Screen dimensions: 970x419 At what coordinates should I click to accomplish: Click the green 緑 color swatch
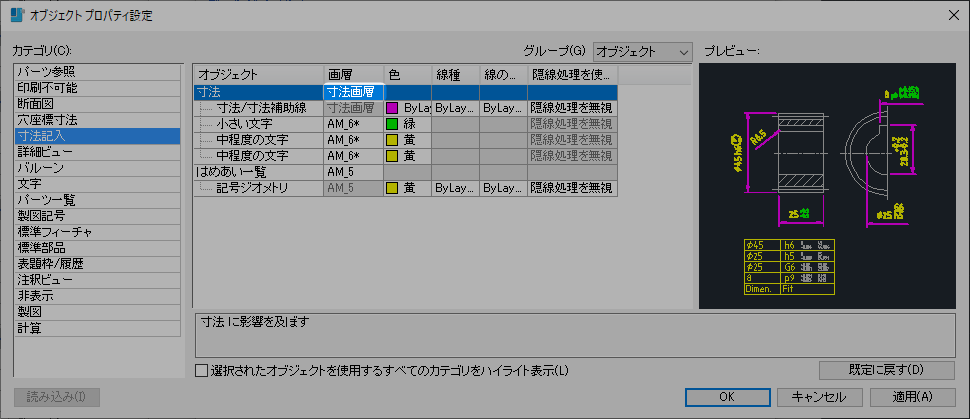click(392, 124)
